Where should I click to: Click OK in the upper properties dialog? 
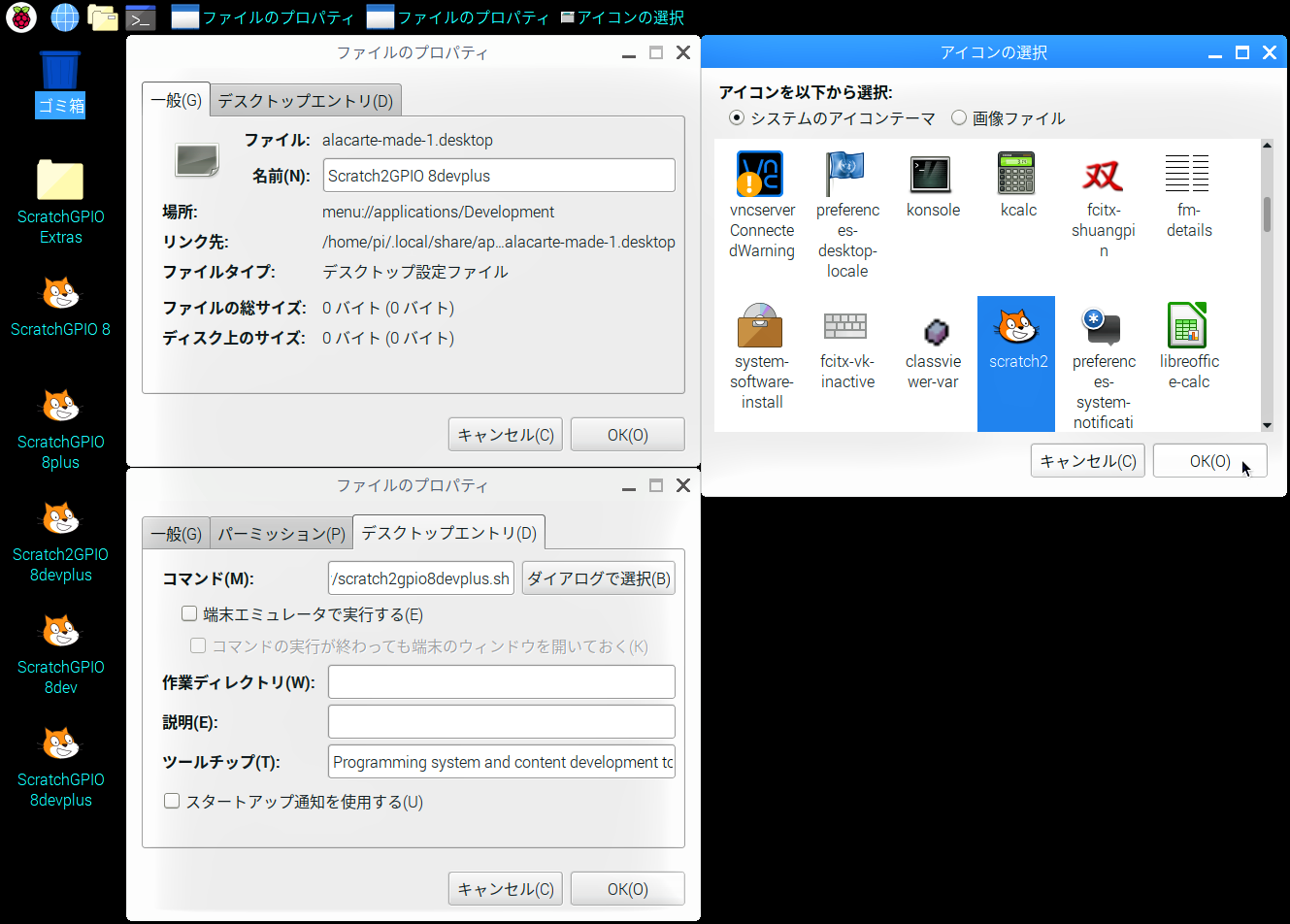pos(627,435)
